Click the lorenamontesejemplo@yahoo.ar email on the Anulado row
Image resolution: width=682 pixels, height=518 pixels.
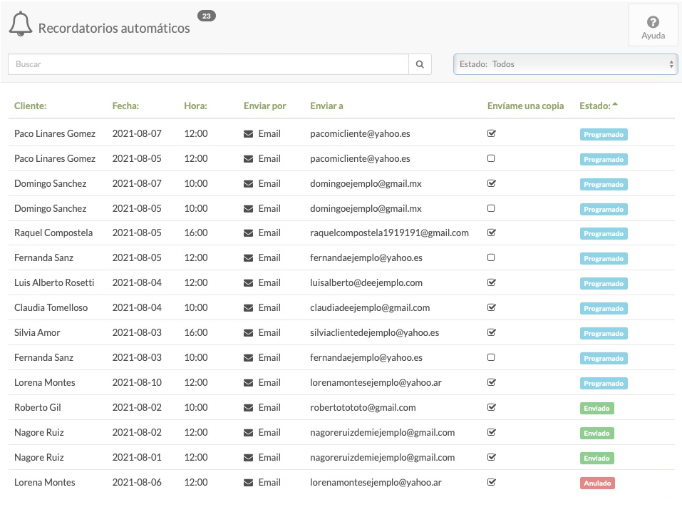376,482
